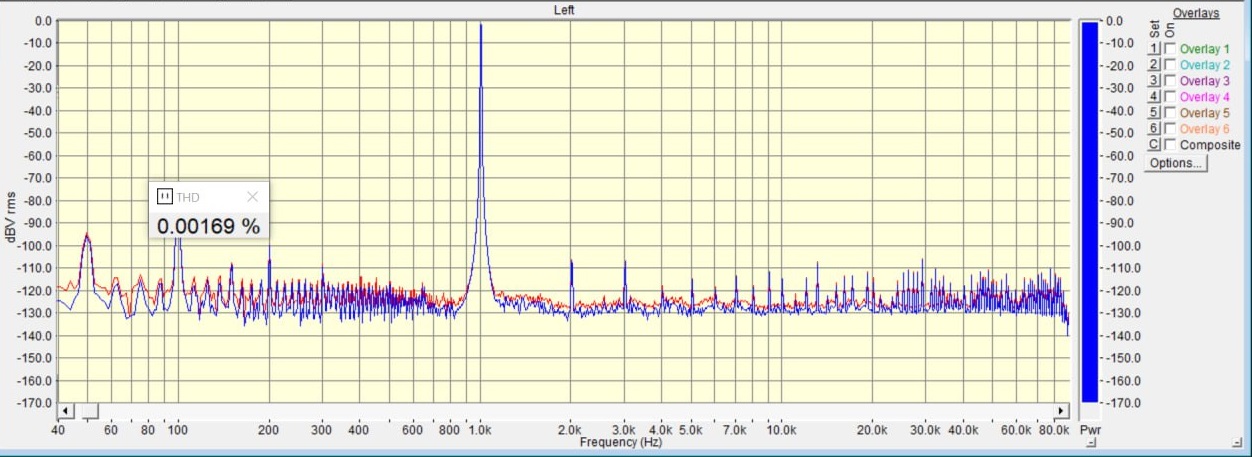Click the Set button 2 for Overlay 2
This screenshot has width=1252, height=457.
pyautogui.click(x=1153, y=65)
